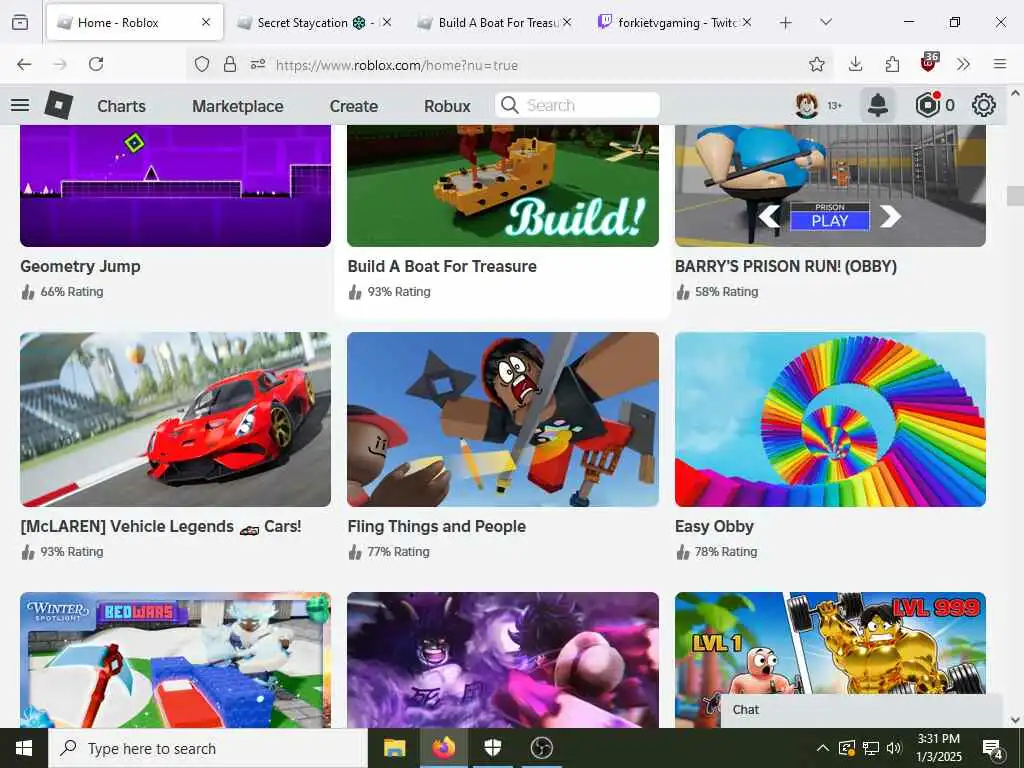Click the Roblox Search input field
The width and height of the screenshot is (1024, 768).
pyautogui.click(x=577, y=105)
